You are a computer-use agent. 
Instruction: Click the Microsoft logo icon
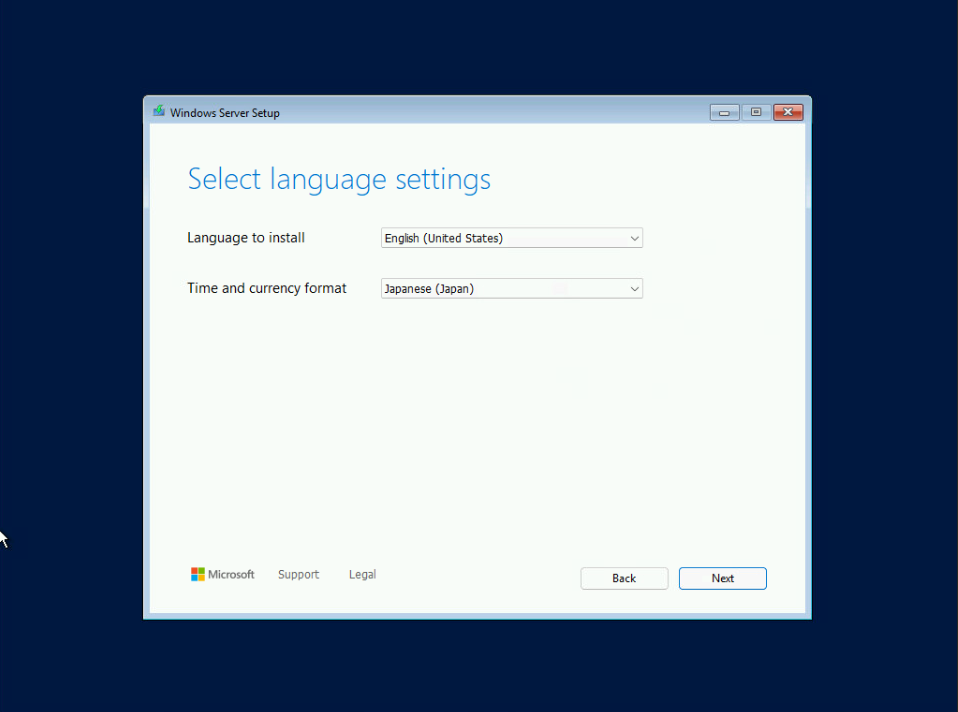pos(197,574)
